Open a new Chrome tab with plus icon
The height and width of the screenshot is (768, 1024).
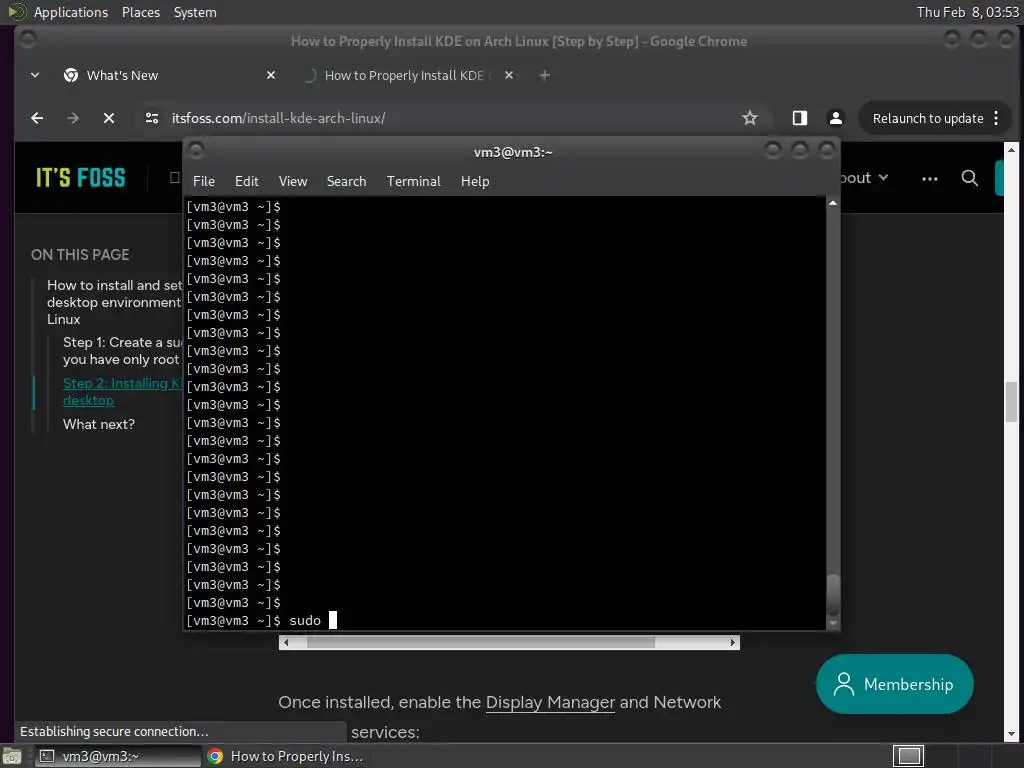(x=545, y=76)
